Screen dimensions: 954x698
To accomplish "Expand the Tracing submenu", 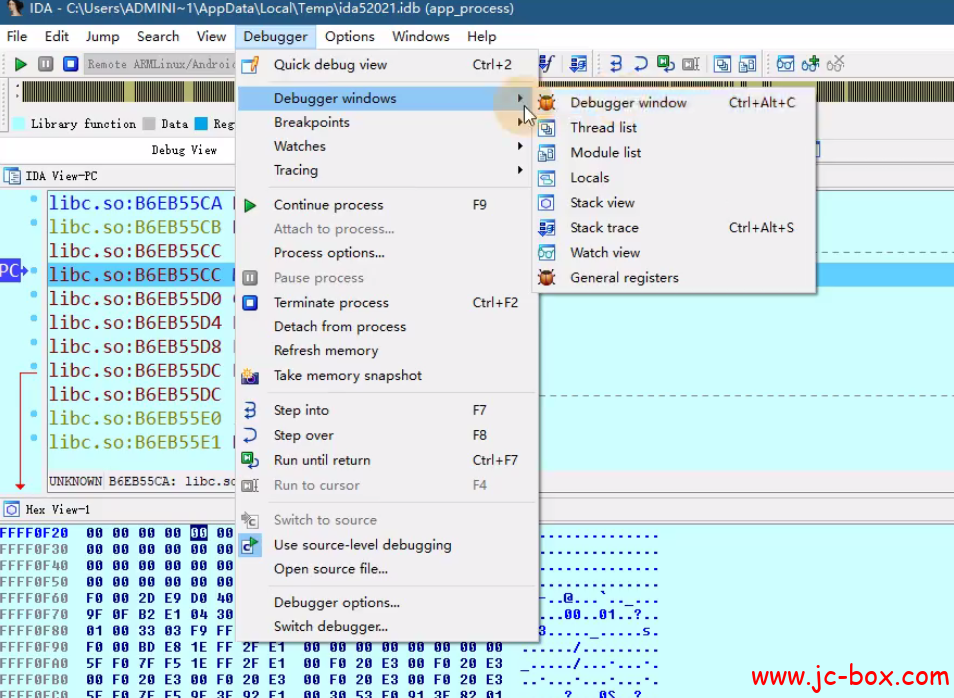I will point(296,170).
